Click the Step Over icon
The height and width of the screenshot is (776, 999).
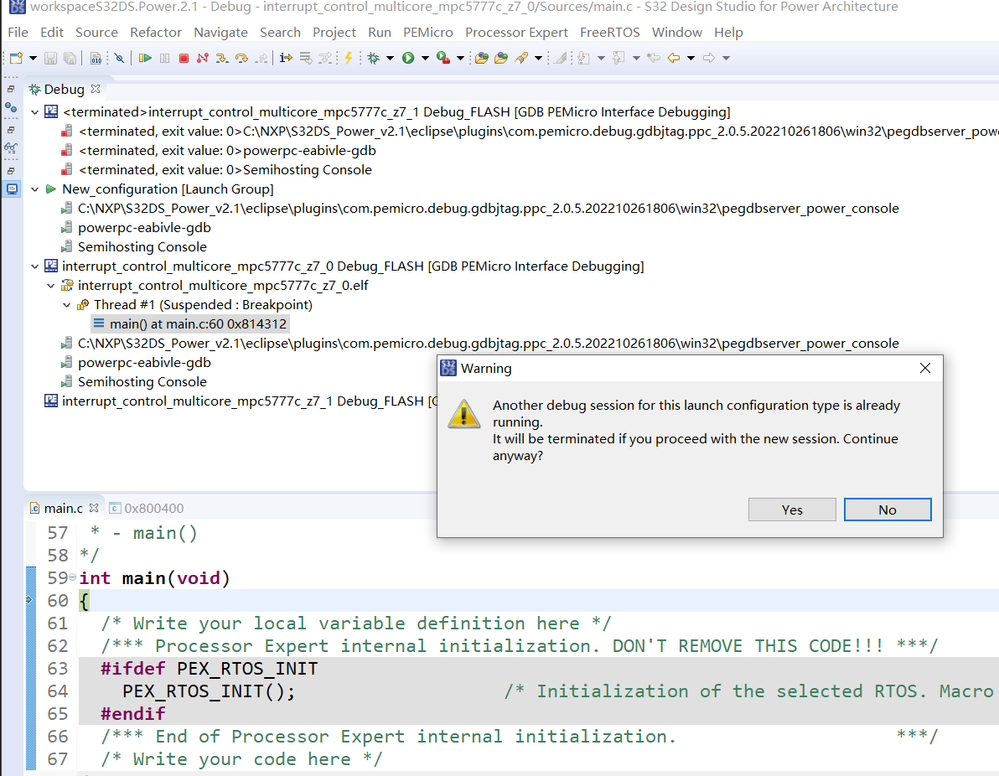[241, 58]
